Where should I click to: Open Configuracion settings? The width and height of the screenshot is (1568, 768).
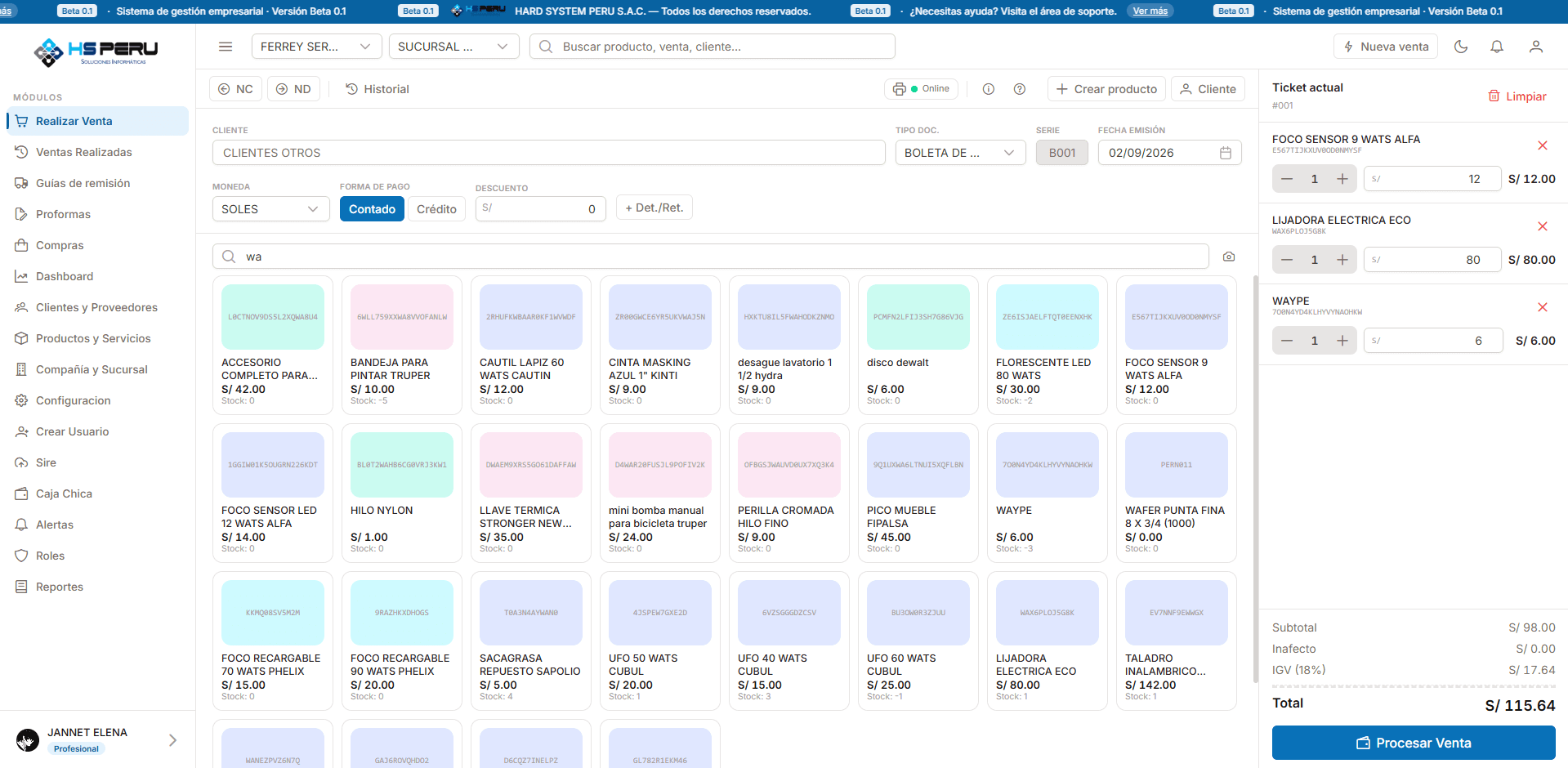tap(97, 400)
